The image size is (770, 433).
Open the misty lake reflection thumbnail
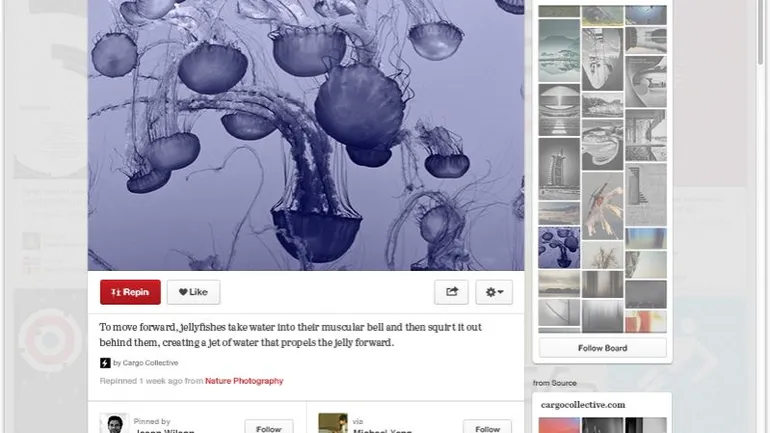(559, 51)
